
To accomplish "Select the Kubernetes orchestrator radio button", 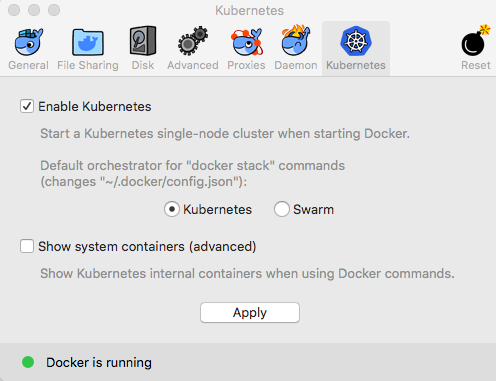I will (172, 209).
